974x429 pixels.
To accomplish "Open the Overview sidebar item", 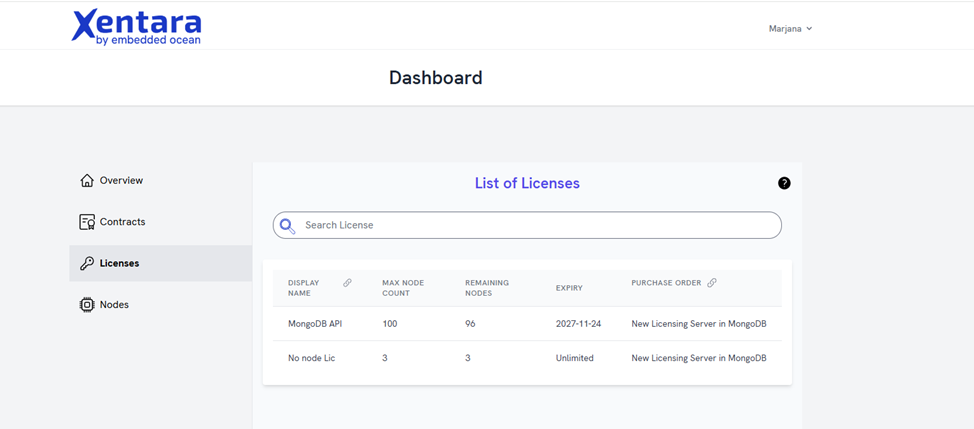I will [160, 181].
